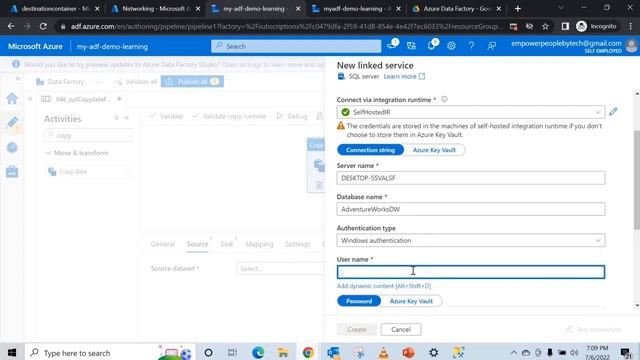Click the linked service panel scrollbar
Screen dimensions: 640x360
(637, 180)
